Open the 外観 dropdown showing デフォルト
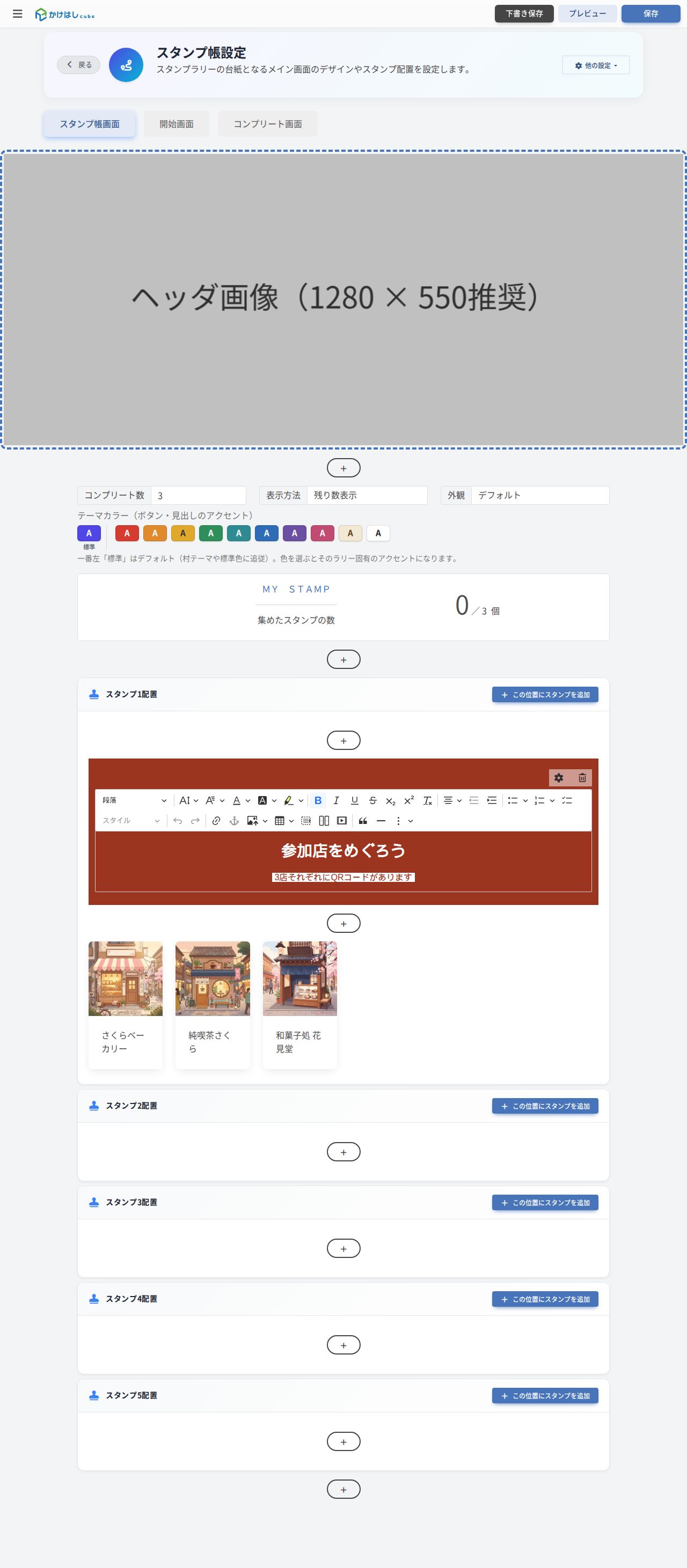Screen dimensions: 687x1568 coord(539,495)
